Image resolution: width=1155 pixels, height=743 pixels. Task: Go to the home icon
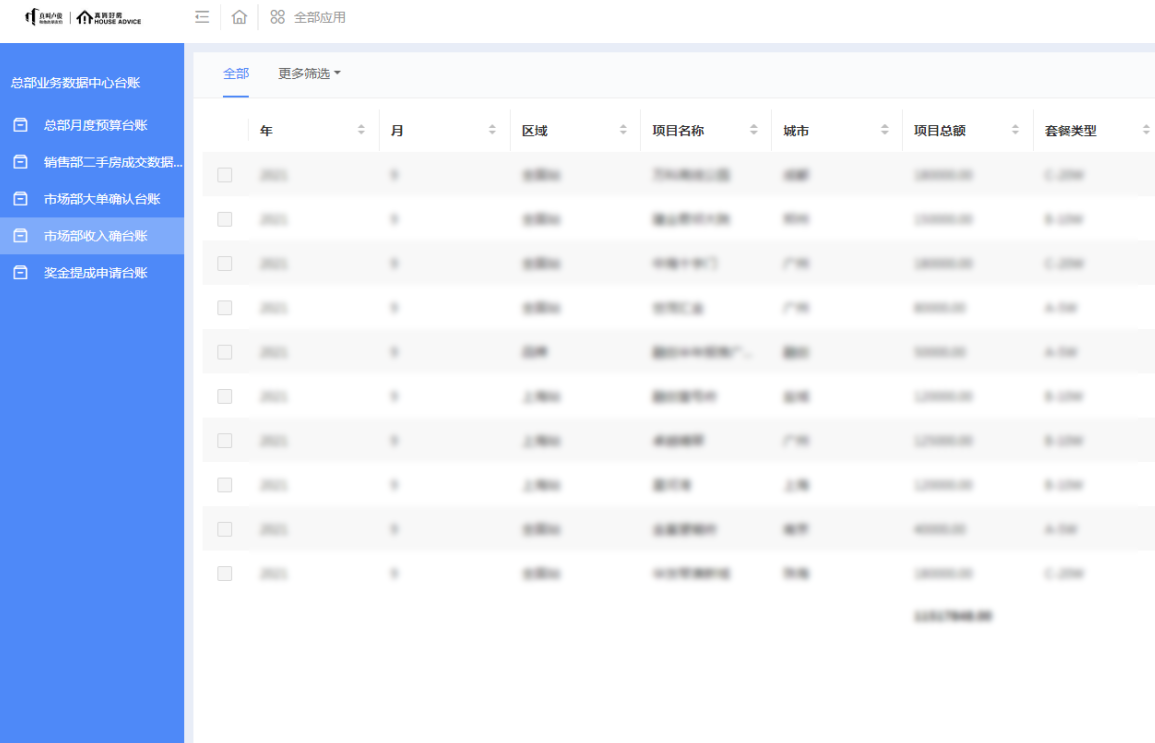(239, 17)
